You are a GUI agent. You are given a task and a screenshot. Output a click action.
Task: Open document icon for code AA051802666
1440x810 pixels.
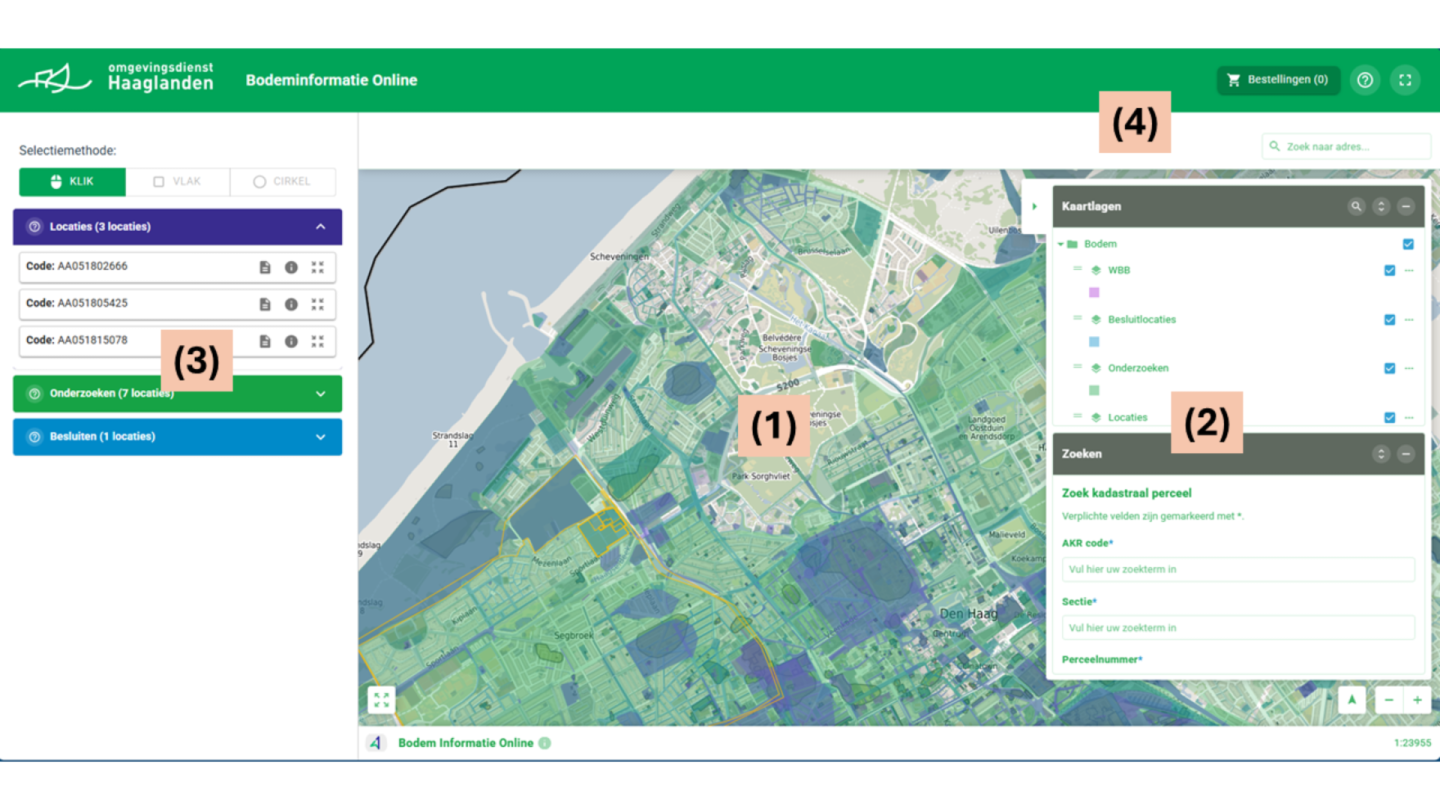[x=265, y=267]
